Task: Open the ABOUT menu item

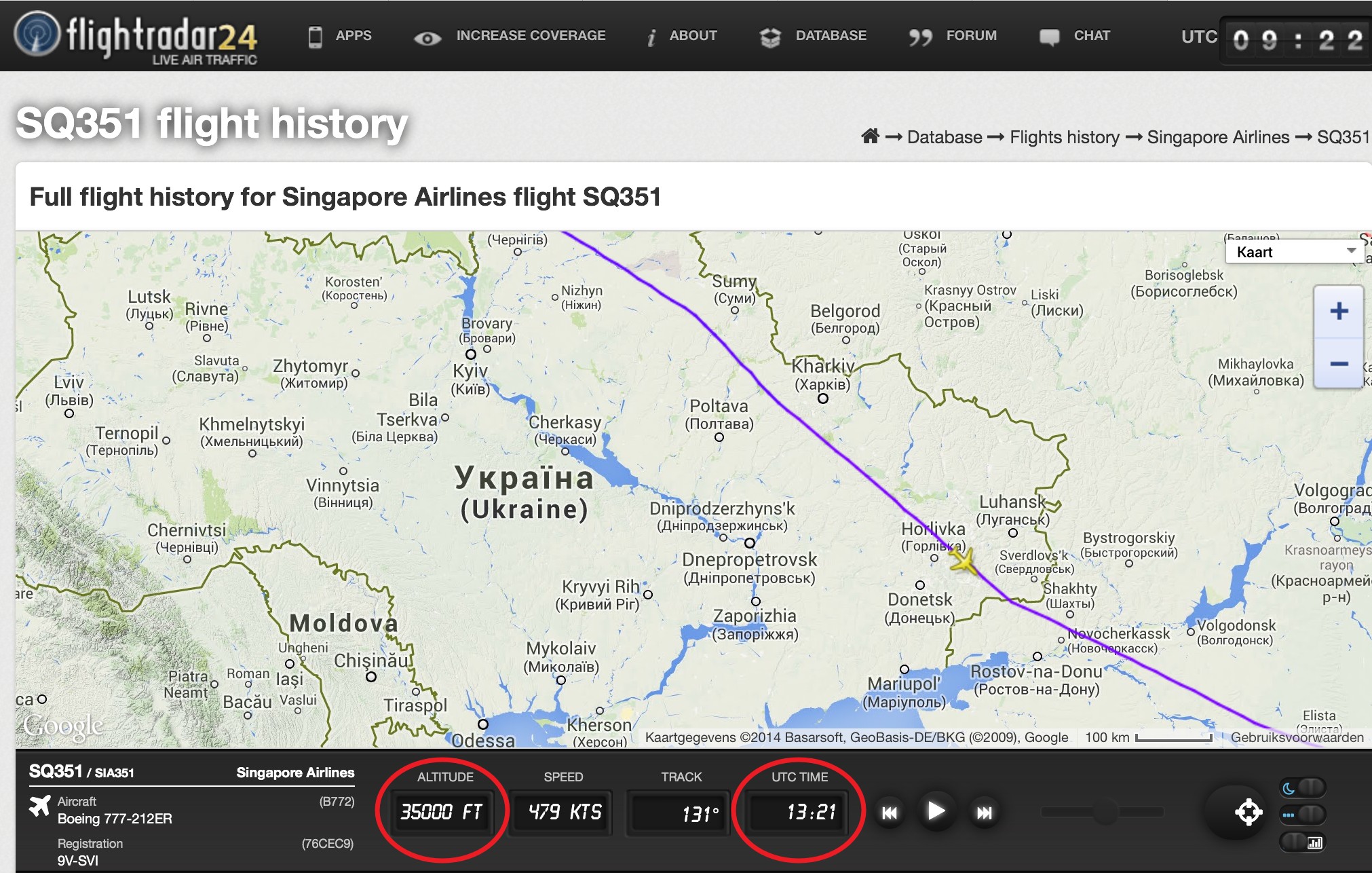Action: point(682,36)
